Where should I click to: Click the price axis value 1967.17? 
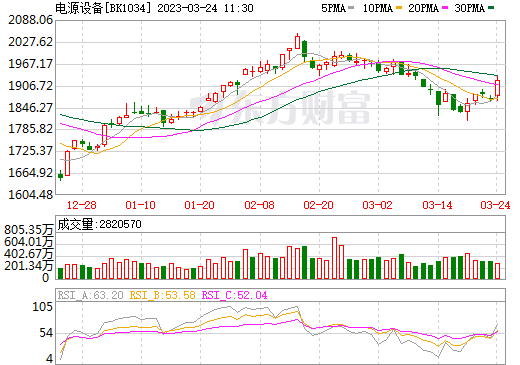coord(30,64)
